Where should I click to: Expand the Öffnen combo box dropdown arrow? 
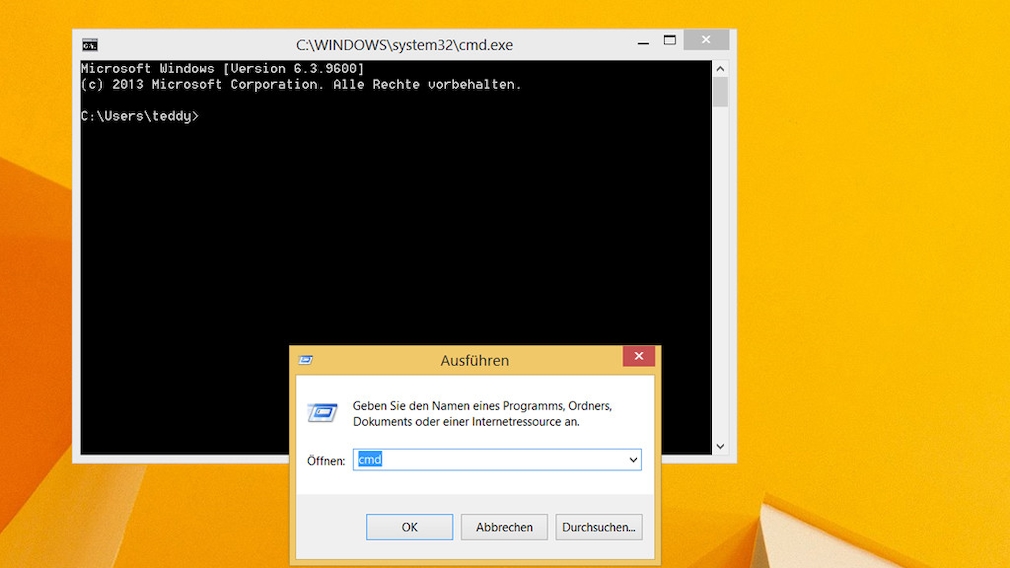pos(633,460)
